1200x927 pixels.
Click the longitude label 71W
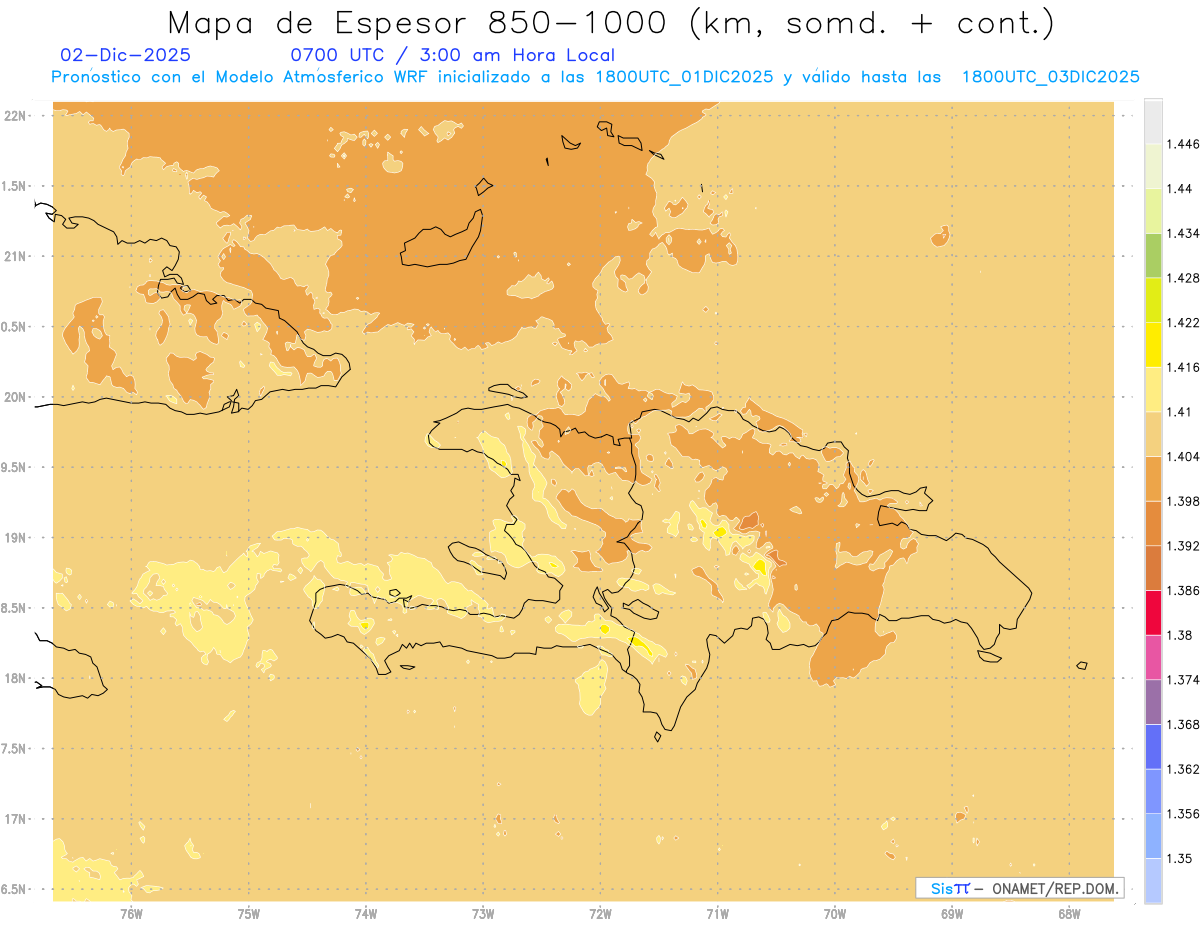(717, 913)
